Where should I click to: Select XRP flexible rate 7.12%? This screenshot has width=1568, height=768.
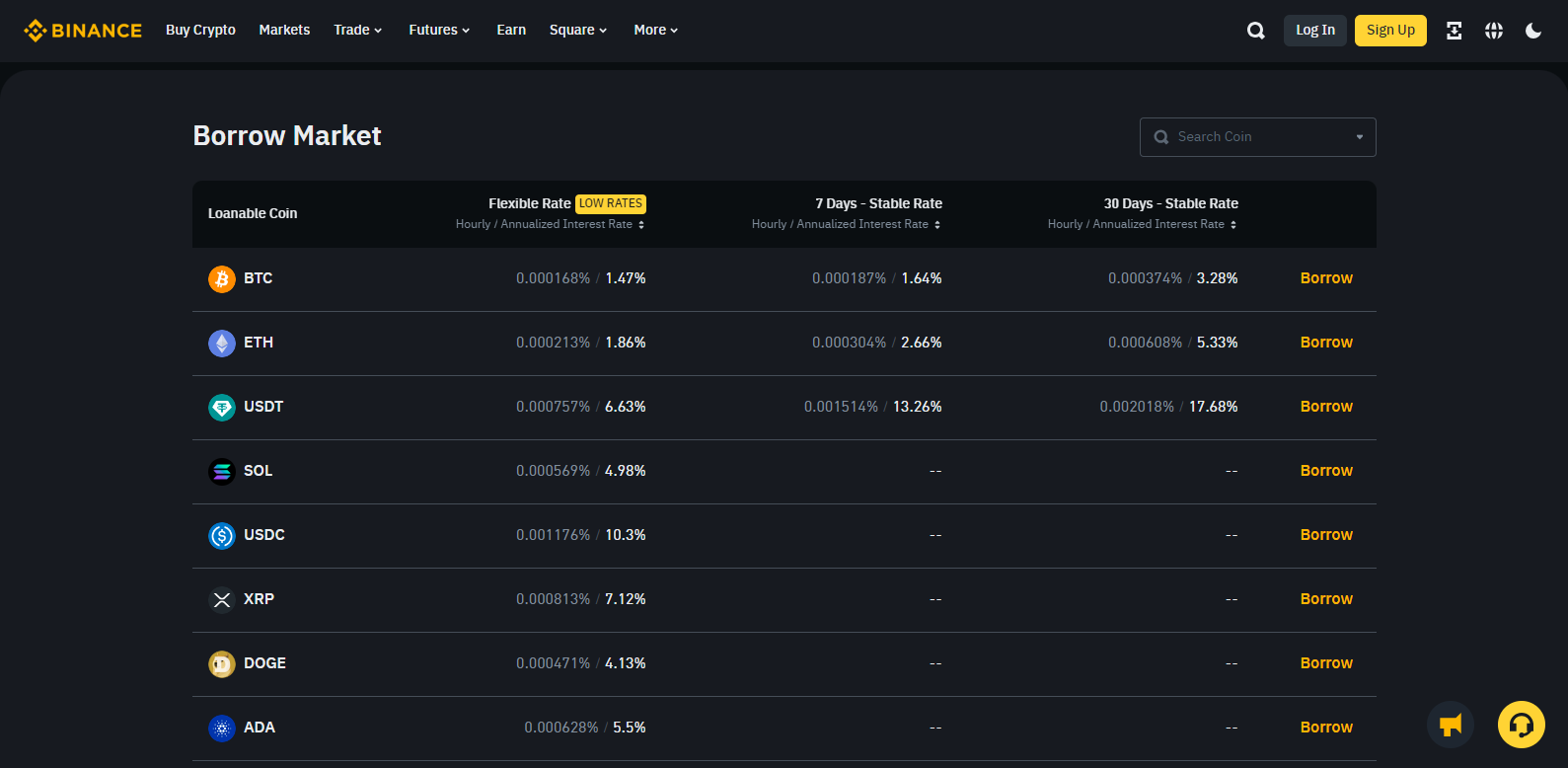tap(626, 599)
